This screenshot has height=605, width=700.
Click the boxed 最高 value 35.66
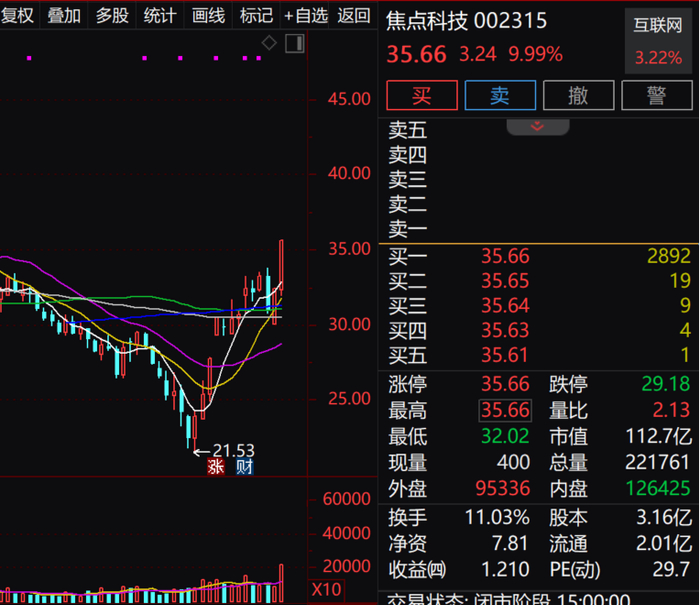505,410
